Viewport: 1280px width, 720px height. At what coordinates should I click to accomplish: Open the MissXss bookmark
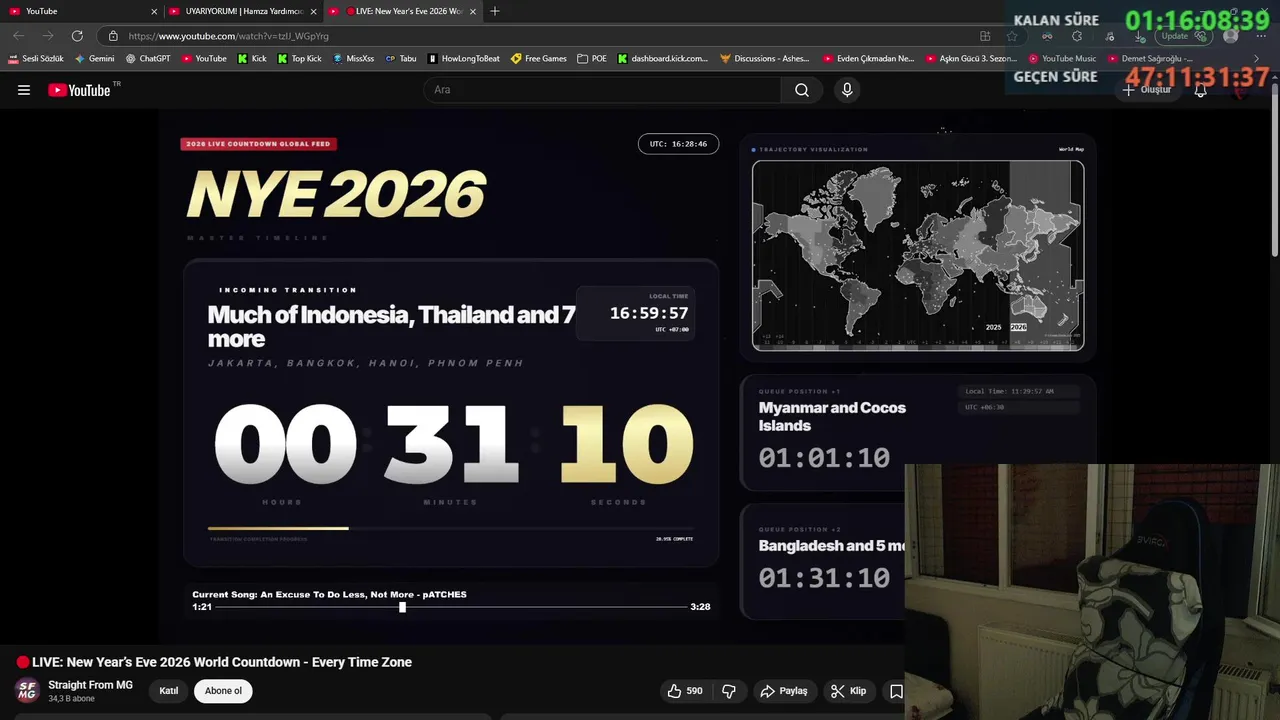[x=353, y=59]
